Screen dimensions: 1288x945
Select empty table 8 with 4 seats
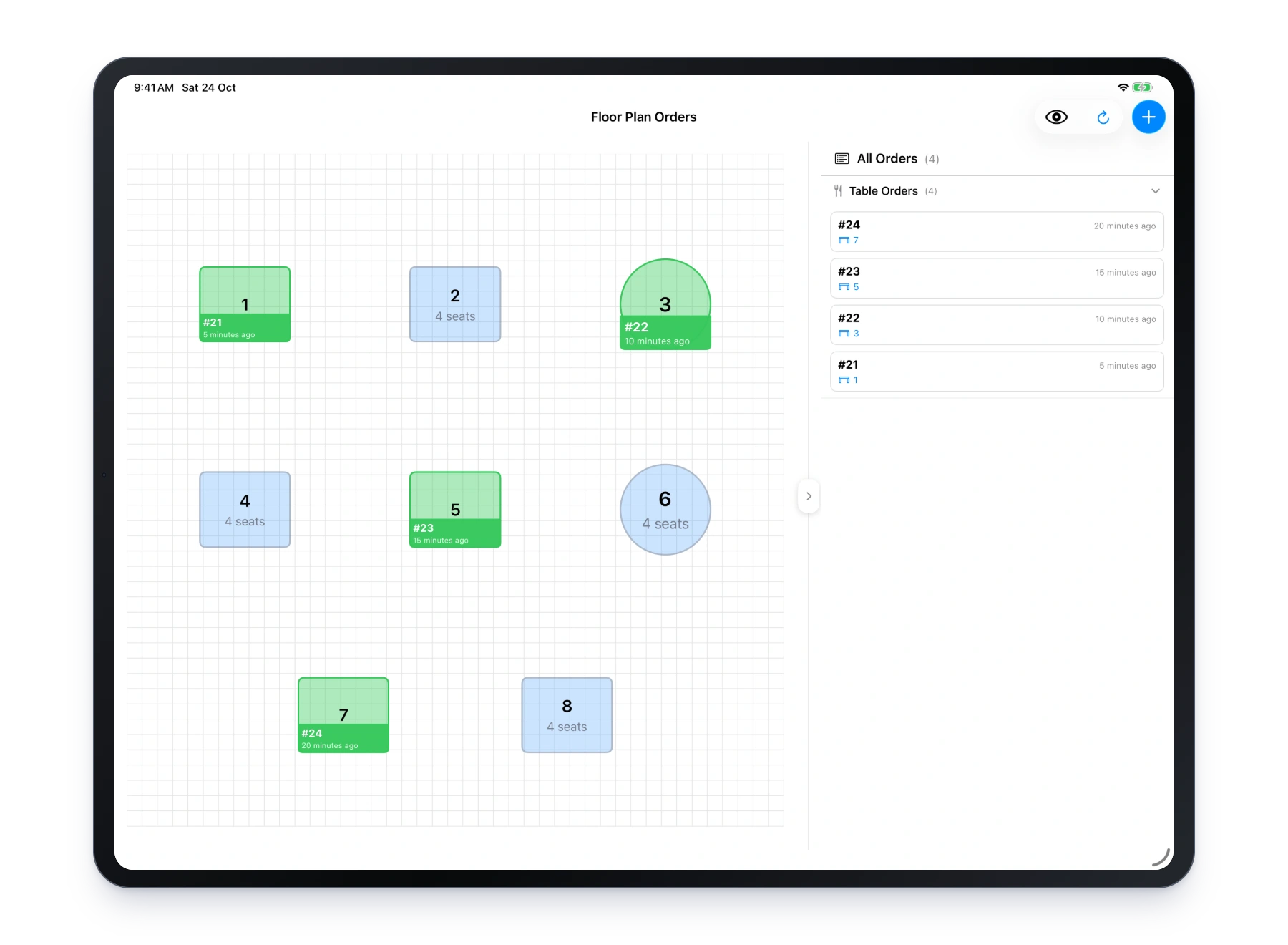[x=567, y=715]
